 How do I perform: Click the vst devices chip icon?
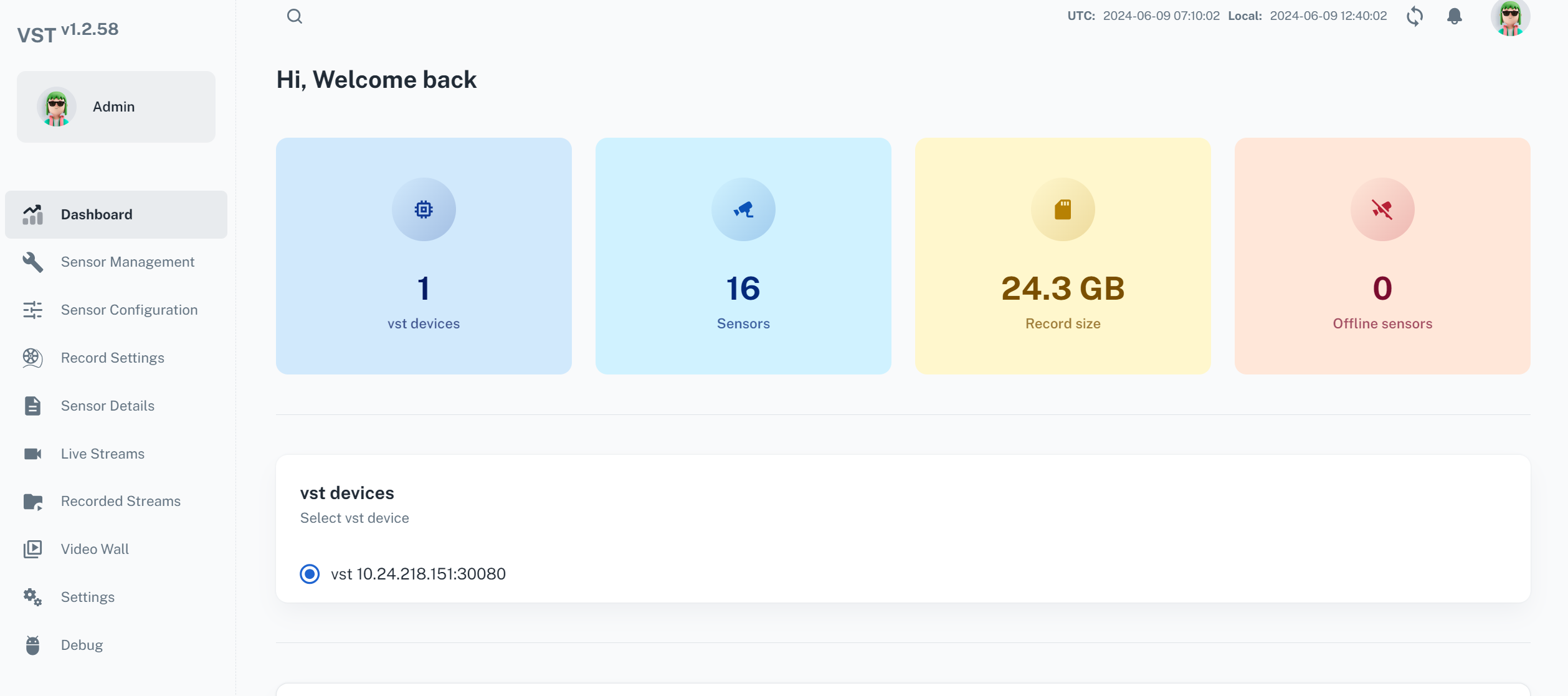(424, 209)
